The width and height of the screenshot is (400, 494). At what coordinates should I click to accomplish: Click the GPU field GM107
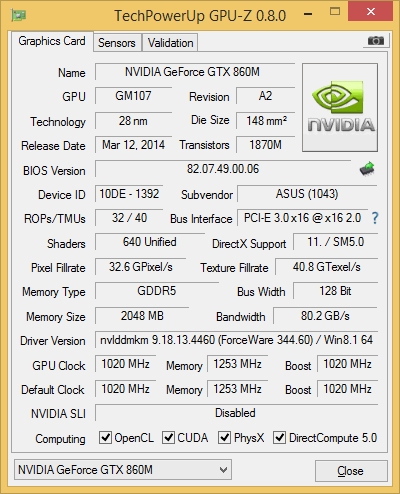[133, 96]
